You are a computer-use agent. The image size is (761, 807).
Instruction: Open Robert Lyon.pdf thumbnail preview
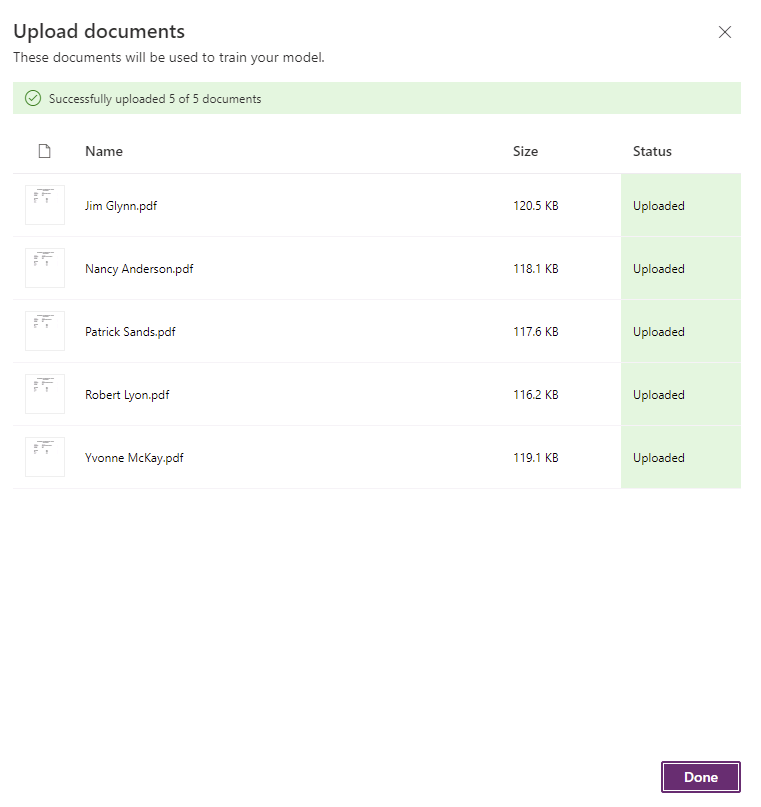coord(44,394)
